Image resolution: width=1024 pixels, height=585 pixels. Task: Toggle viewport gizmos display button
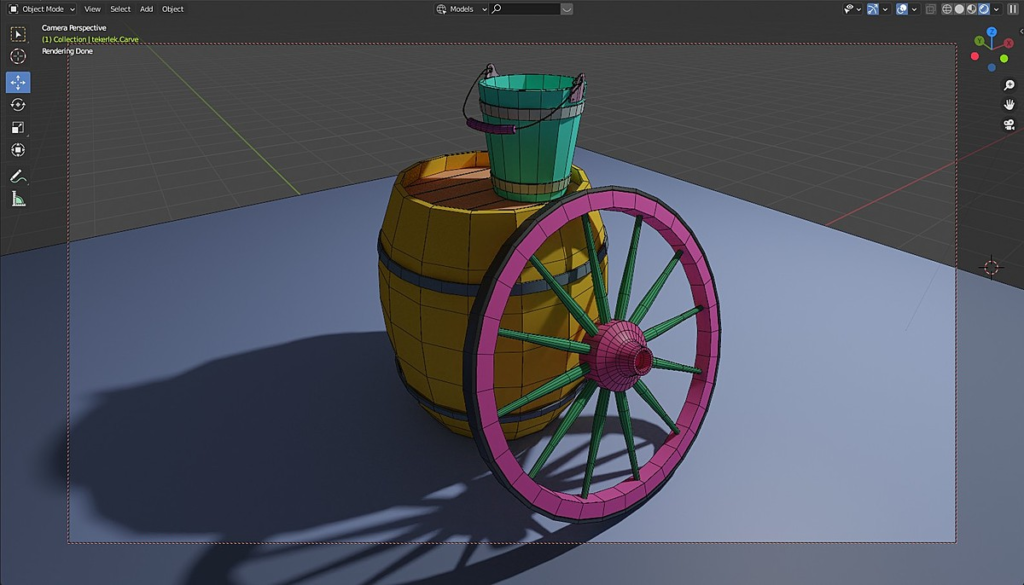tap(872, 9)
